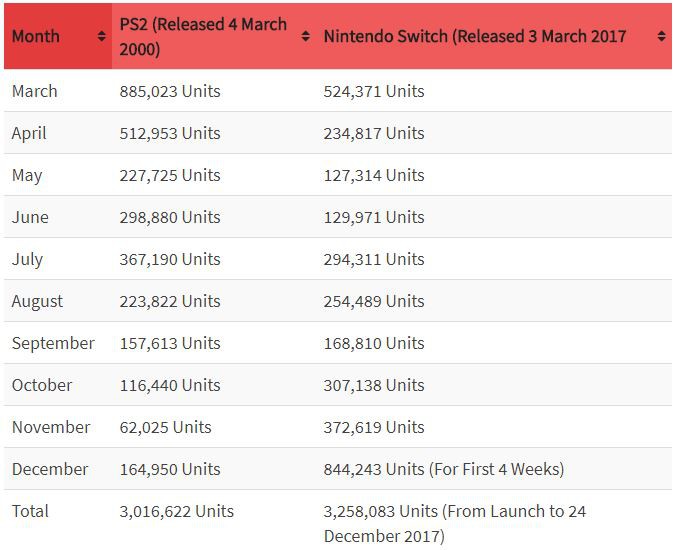Click sort arrows on PS2 column
Viewport: 676px width, 550px height.
[x=305, y=36]
